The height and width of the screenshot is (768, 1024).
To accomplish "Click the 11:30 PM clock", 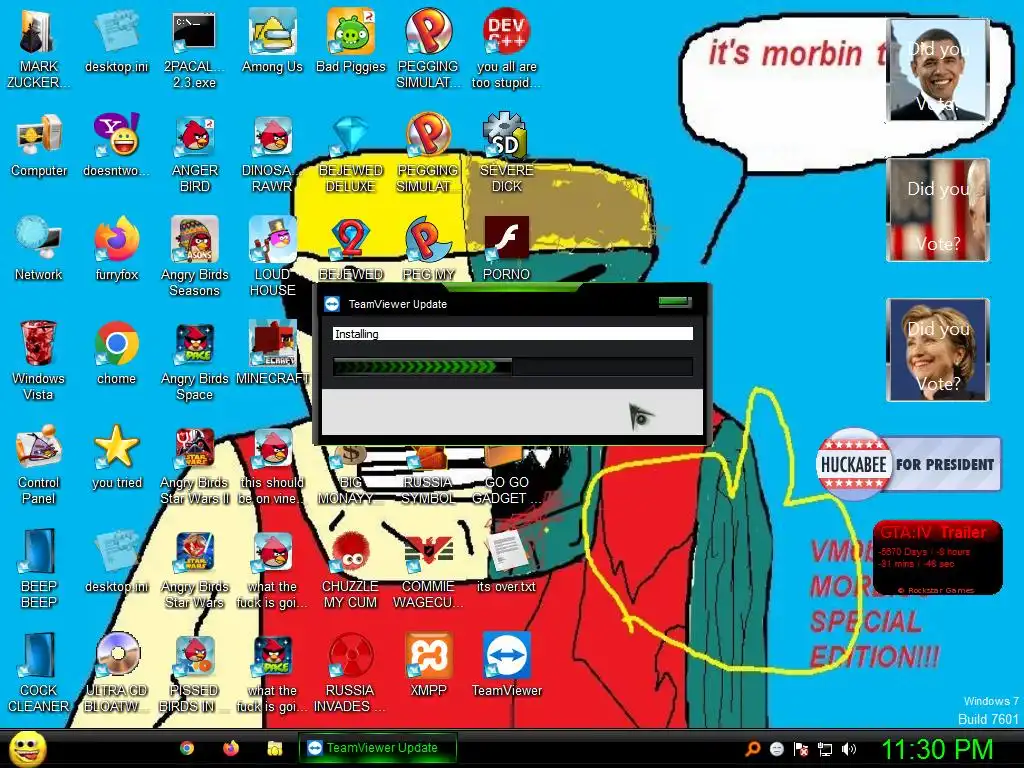I will [938, 749].
